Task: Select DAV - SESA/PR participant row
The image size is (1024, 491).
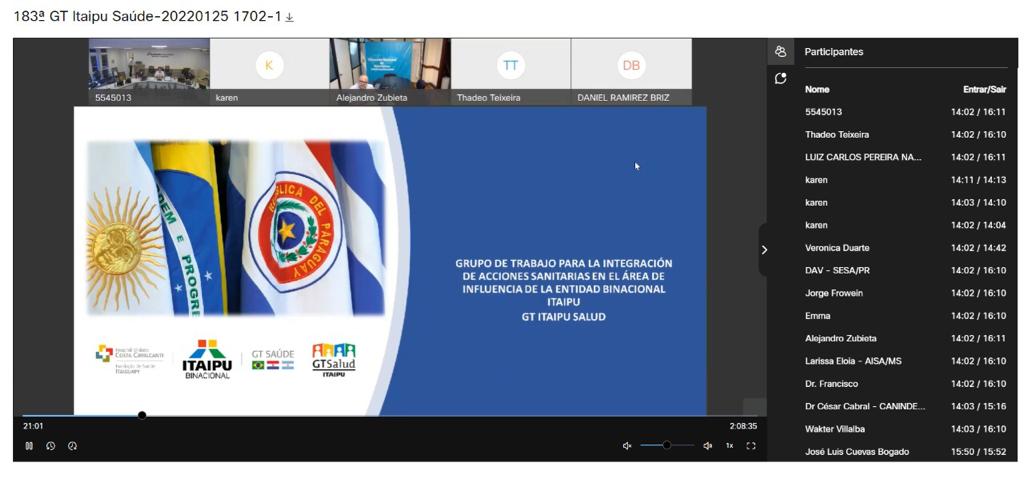Action: [x=905, y=270]
